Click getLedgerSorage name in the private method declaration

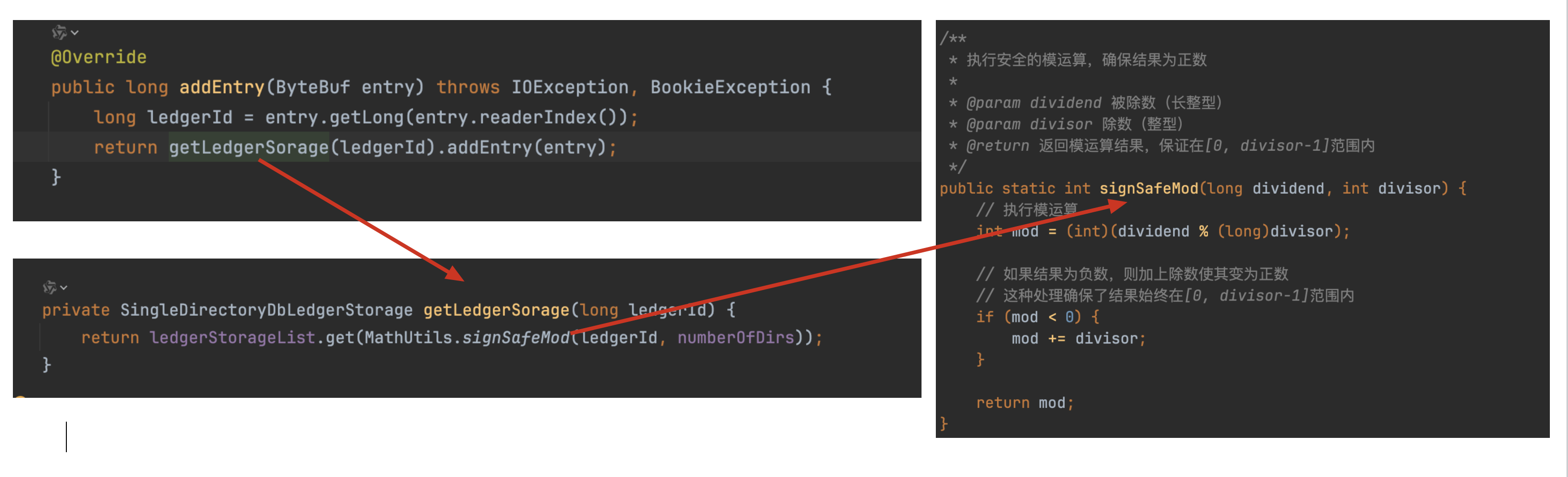(496, 311)
